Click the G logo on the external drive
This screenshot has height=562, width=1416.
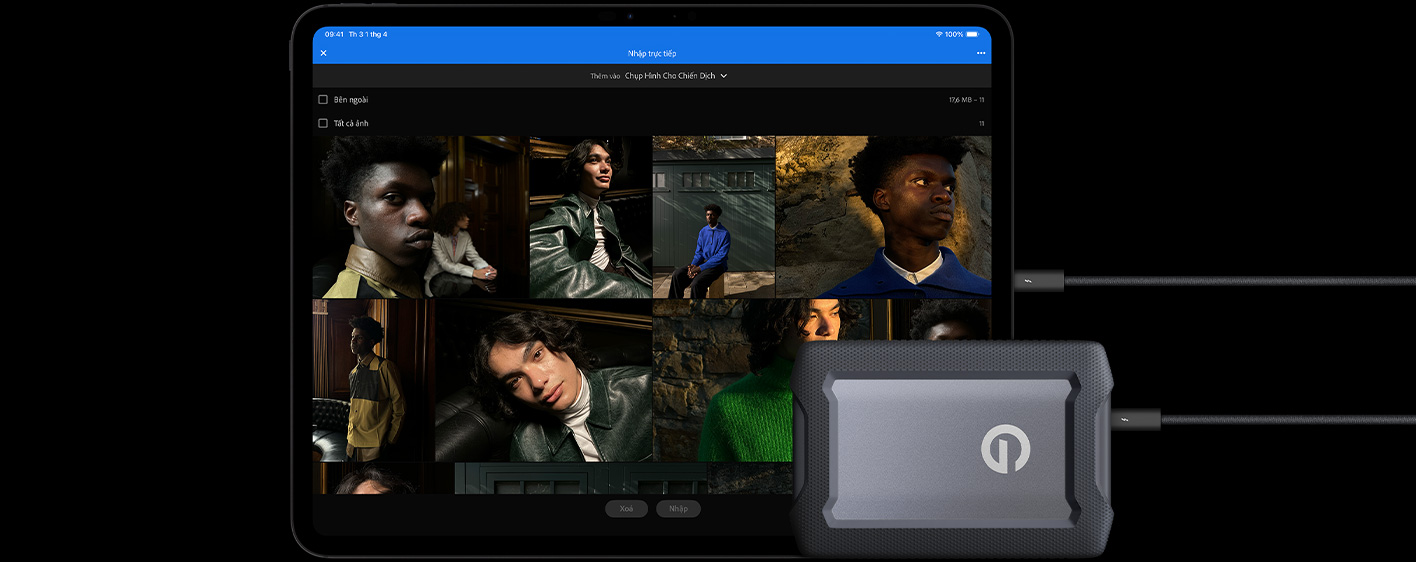point(1004,447)
